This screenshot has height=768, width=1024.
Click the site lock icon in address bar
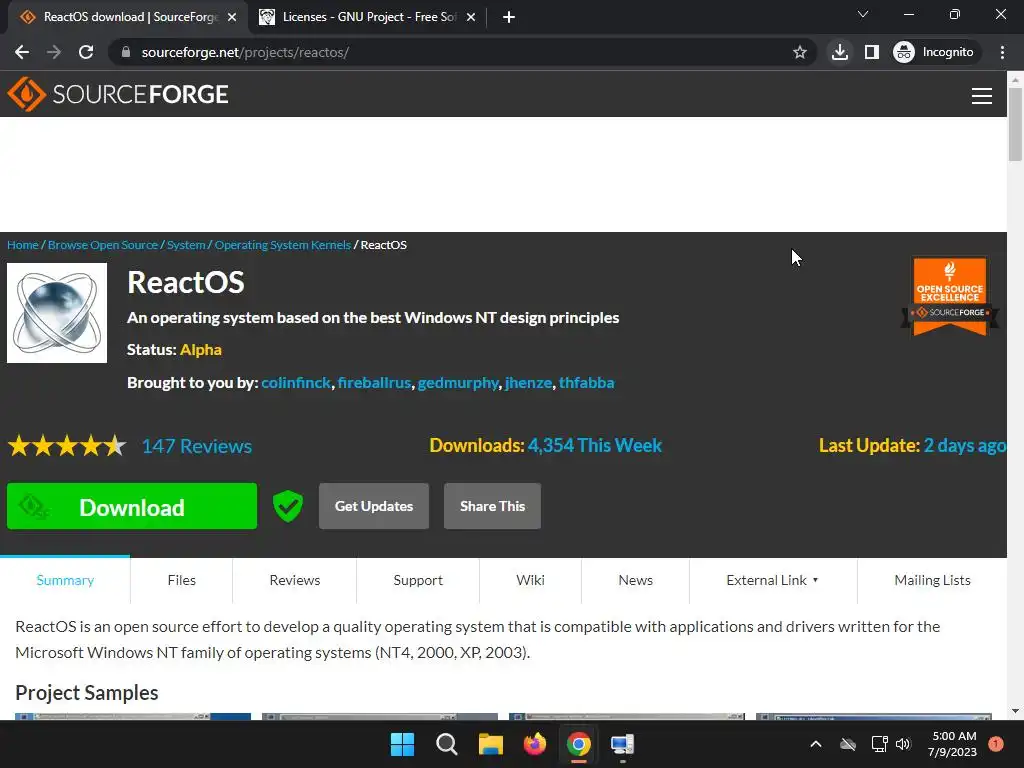(x=126, y=52)
